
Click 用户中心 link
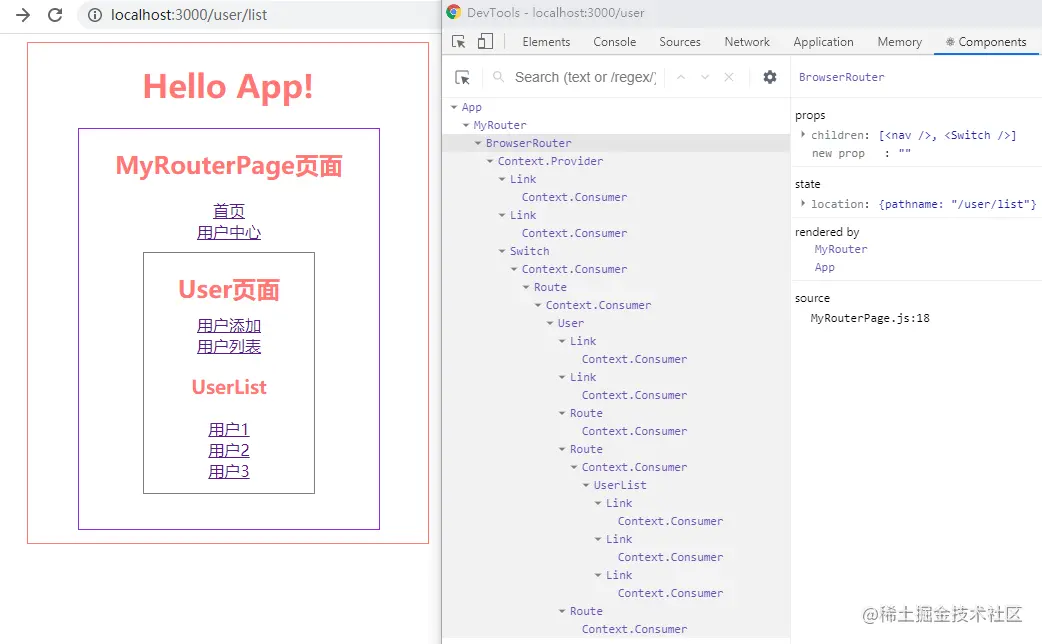[229, 233]
